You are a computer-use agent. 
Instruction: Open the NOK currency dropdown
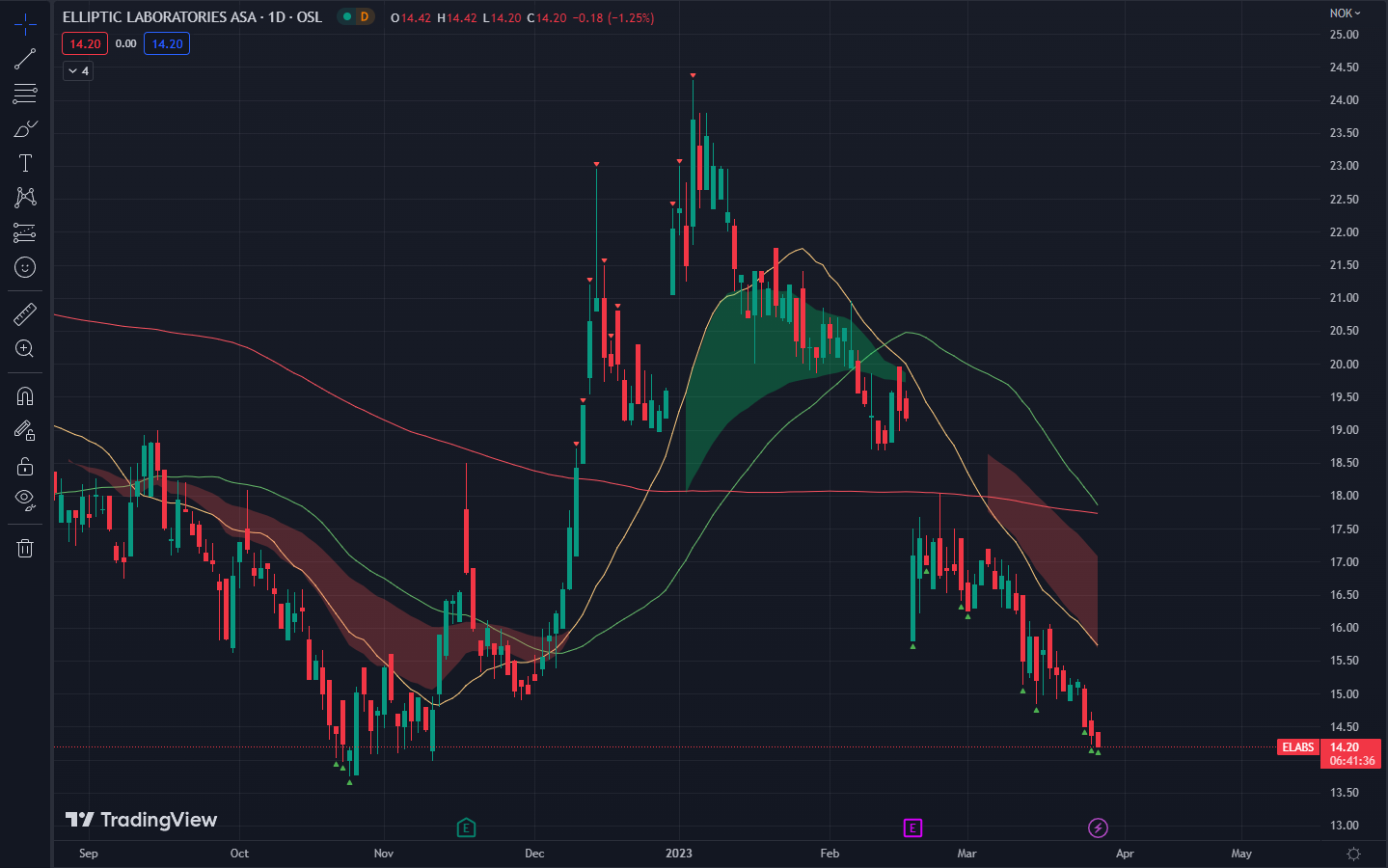(x=1345, y=14)
